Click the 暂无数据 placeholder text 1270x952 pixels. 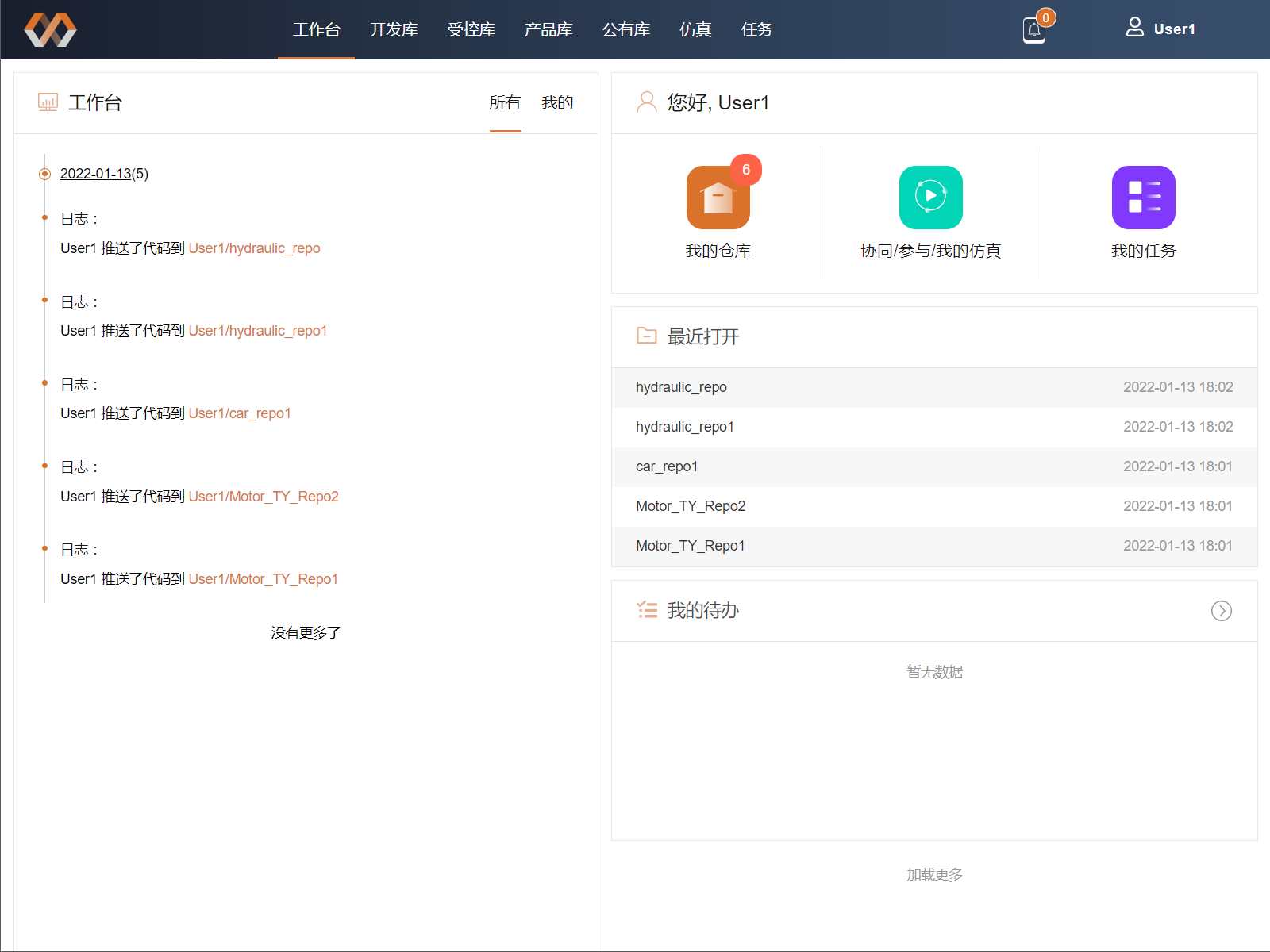934,671
